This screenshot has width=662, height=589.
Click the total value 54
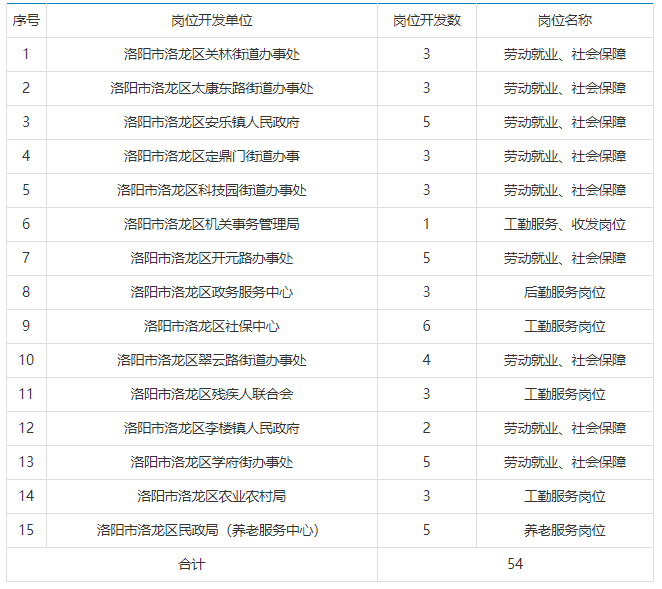(515, 564)
